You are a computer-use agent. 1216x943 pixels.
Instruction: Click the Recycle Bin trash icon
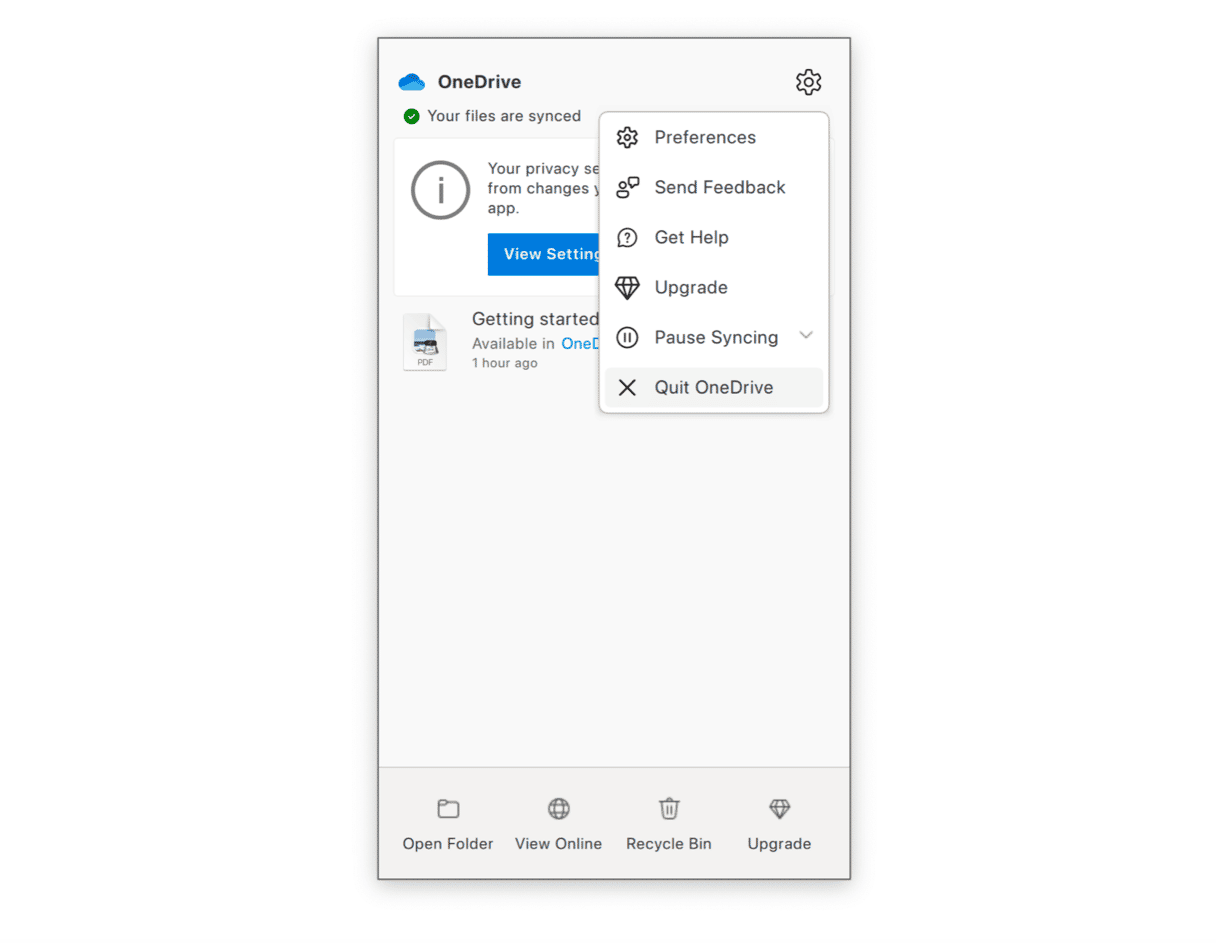(x=668, y=809)
